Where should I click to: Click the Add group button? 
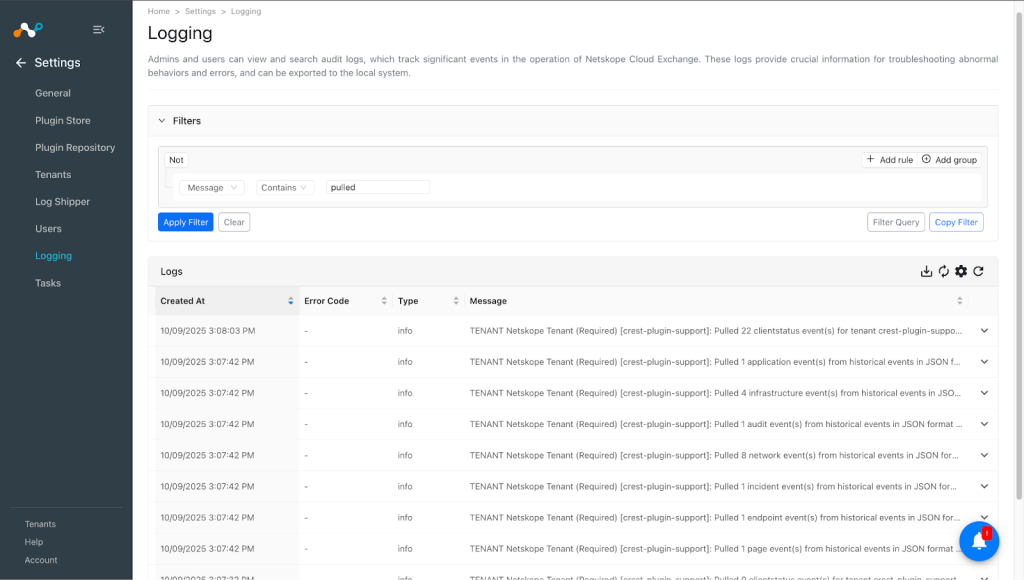coord(950,160)
